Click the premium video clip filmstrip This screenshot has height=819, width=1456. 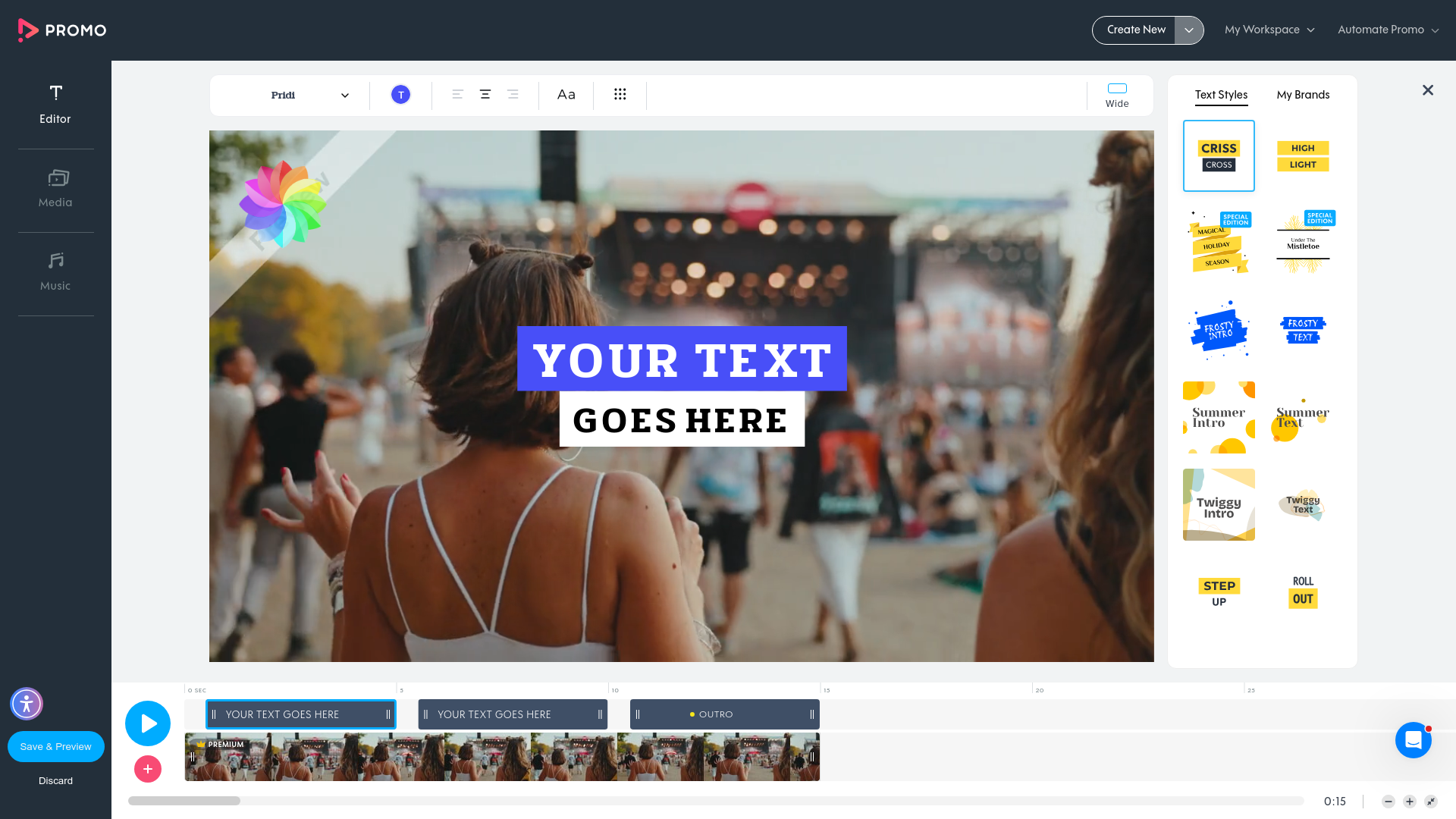(502, 757)
